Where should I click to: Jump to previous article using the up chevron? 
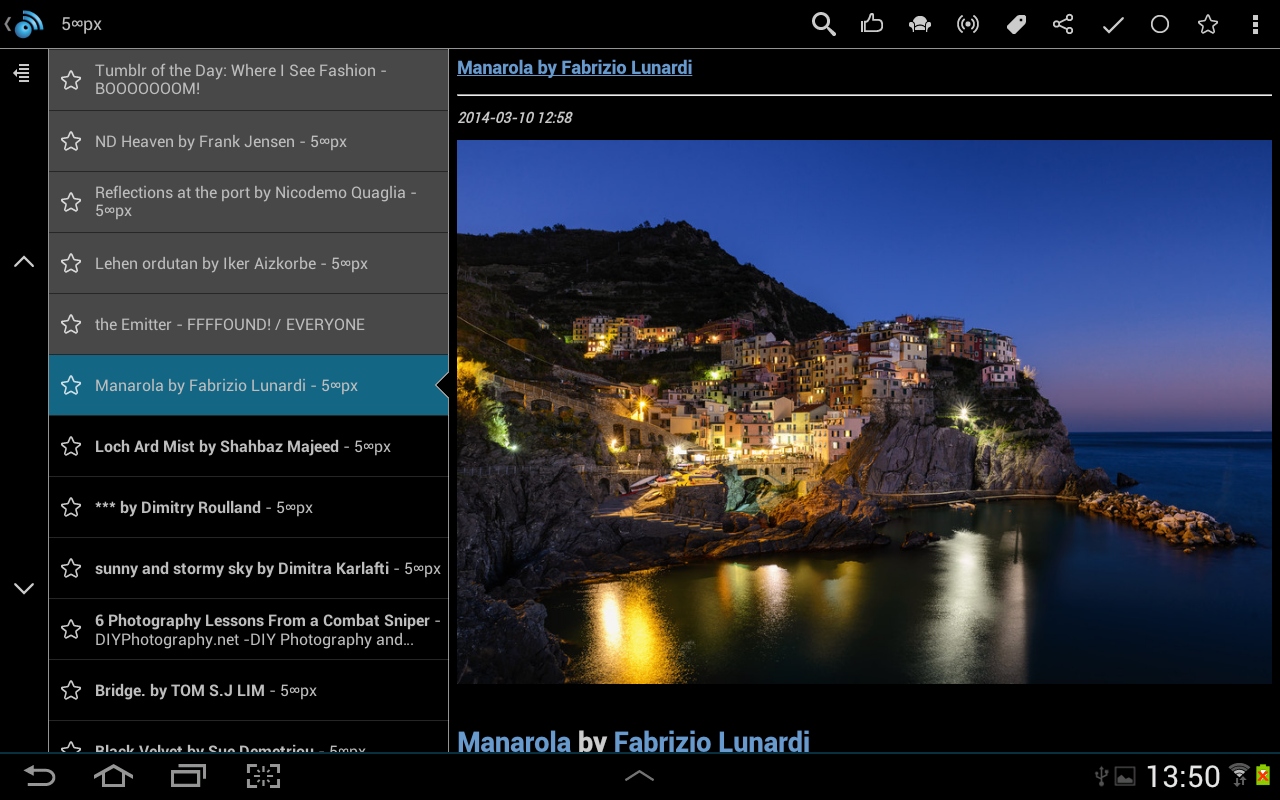pyautogui.click(x=23, y=260)
